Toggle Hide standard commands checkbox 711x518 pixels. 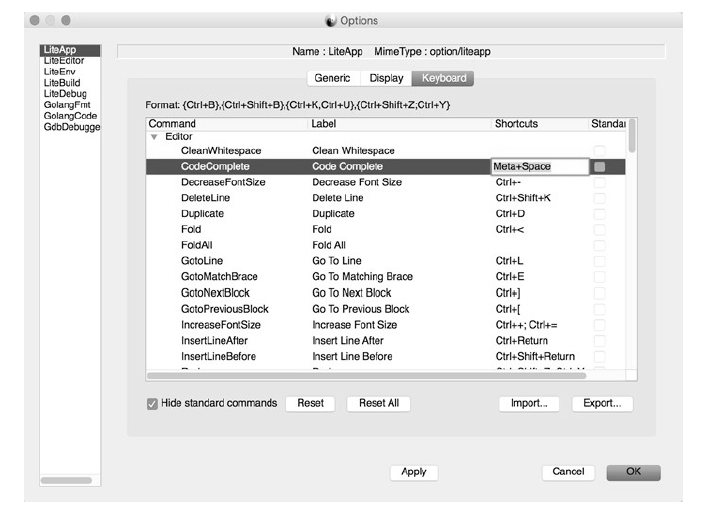(152, 403)
